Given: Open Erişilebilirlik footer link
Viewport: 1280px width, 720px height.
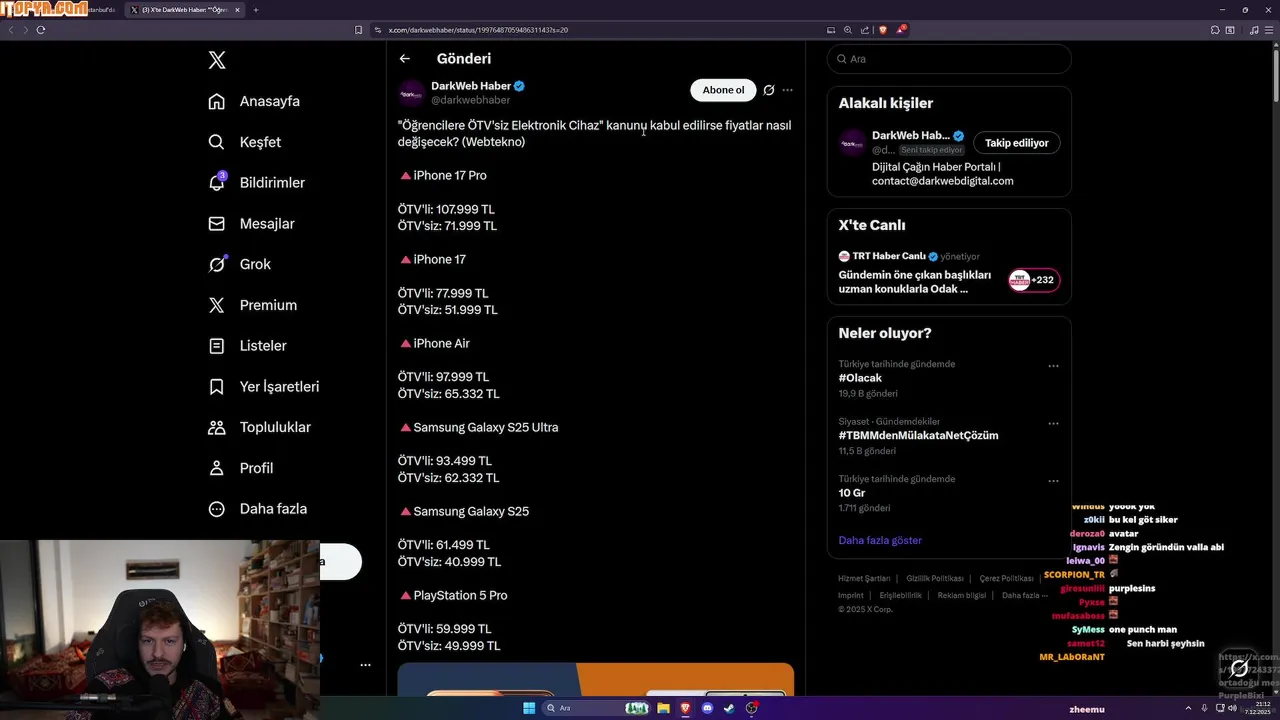Looking at the screenshot, I should 900,595.
